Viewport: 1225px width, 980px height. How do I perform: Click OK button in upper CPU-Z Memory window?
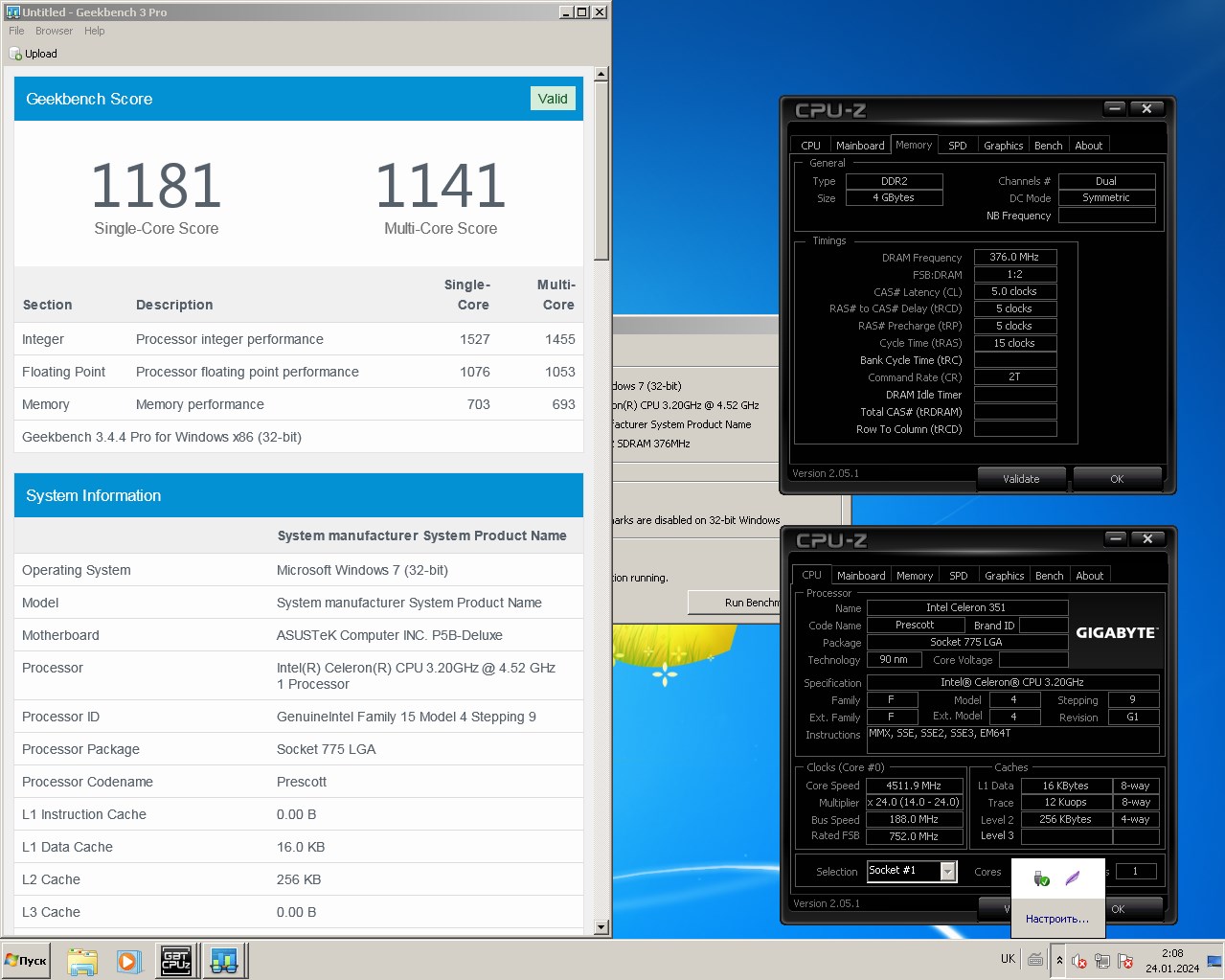click(1117, 479)
